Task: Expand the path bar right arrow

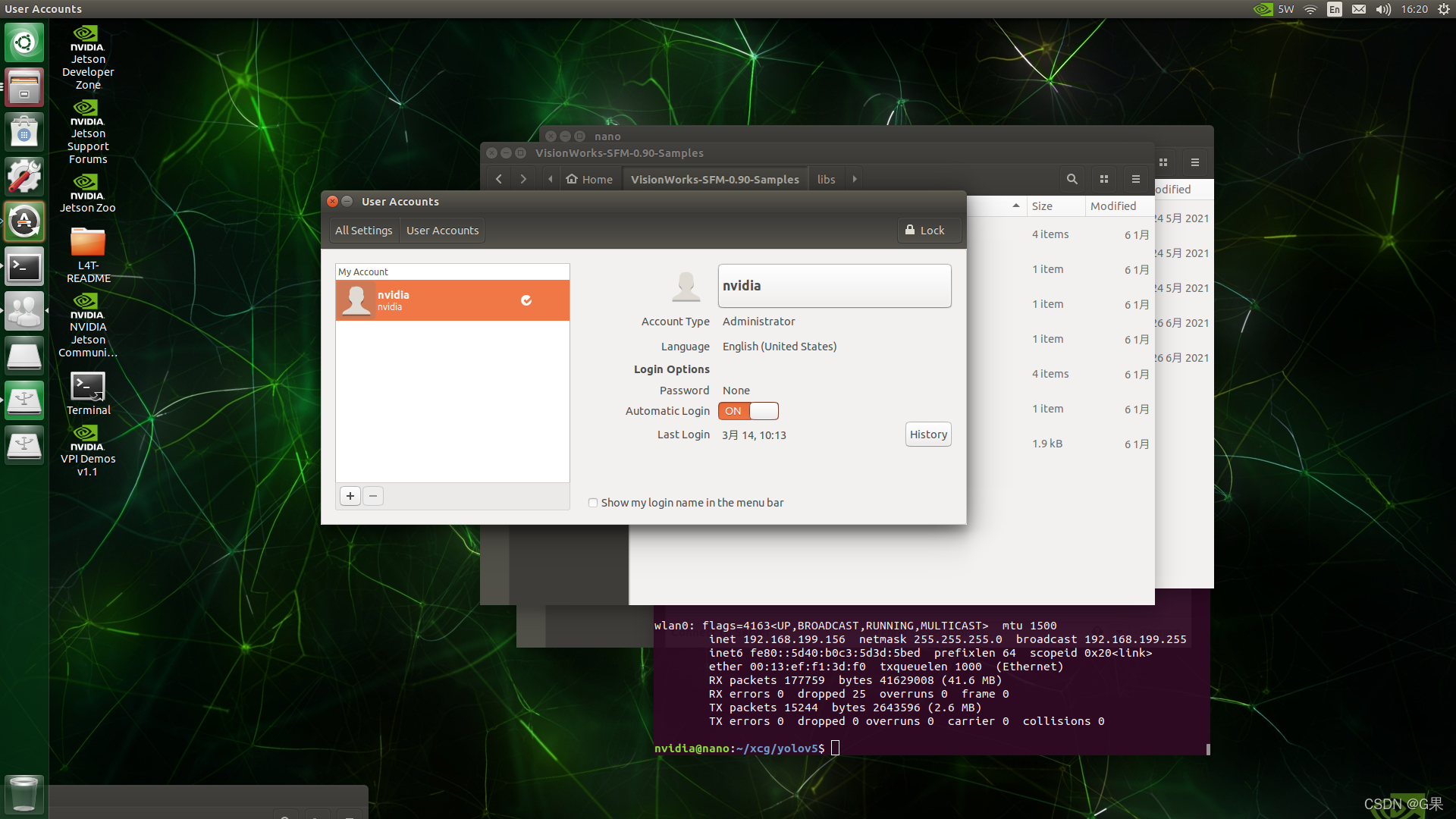Action: pos(855,179)
